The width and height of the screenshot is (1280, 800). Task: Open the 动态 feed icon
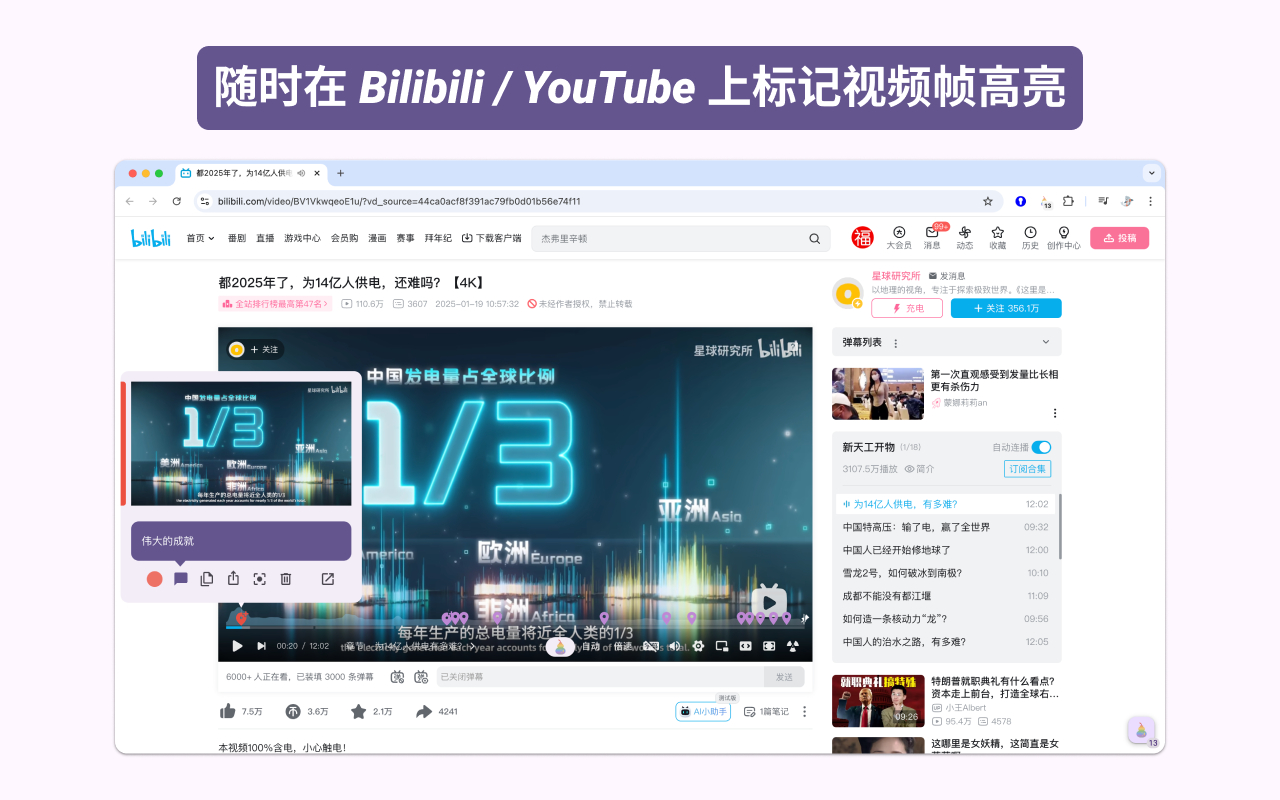[x=965, y=237]
